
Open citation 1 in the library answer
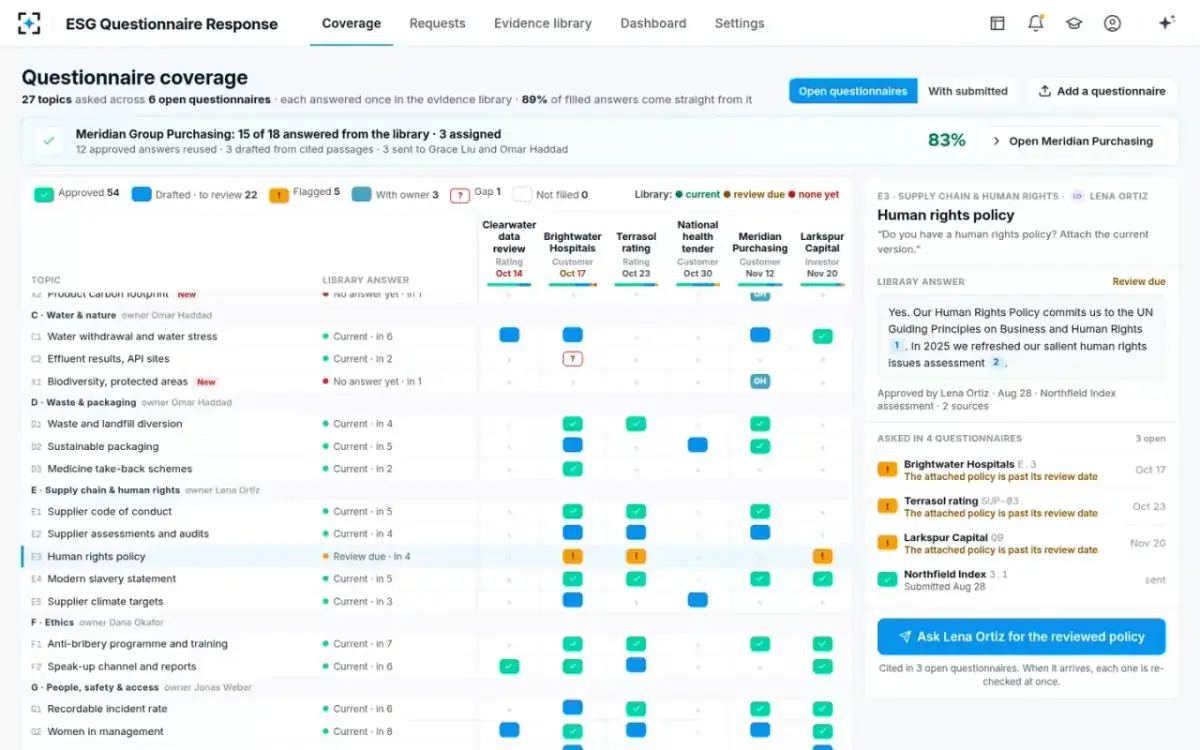[897, 345]
